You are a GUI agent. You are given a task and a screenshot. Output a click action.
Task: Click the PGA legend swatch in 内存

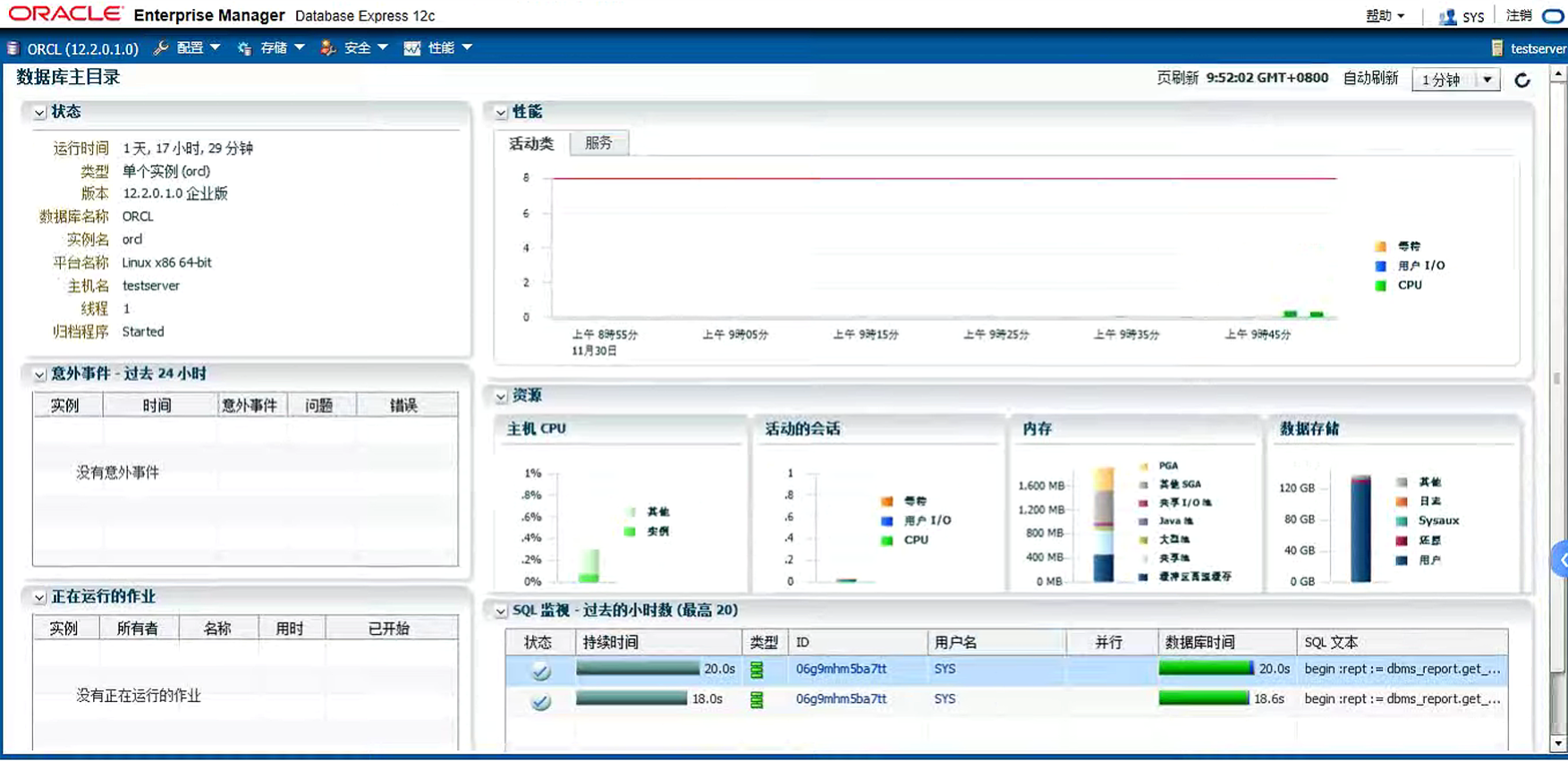1144,466
